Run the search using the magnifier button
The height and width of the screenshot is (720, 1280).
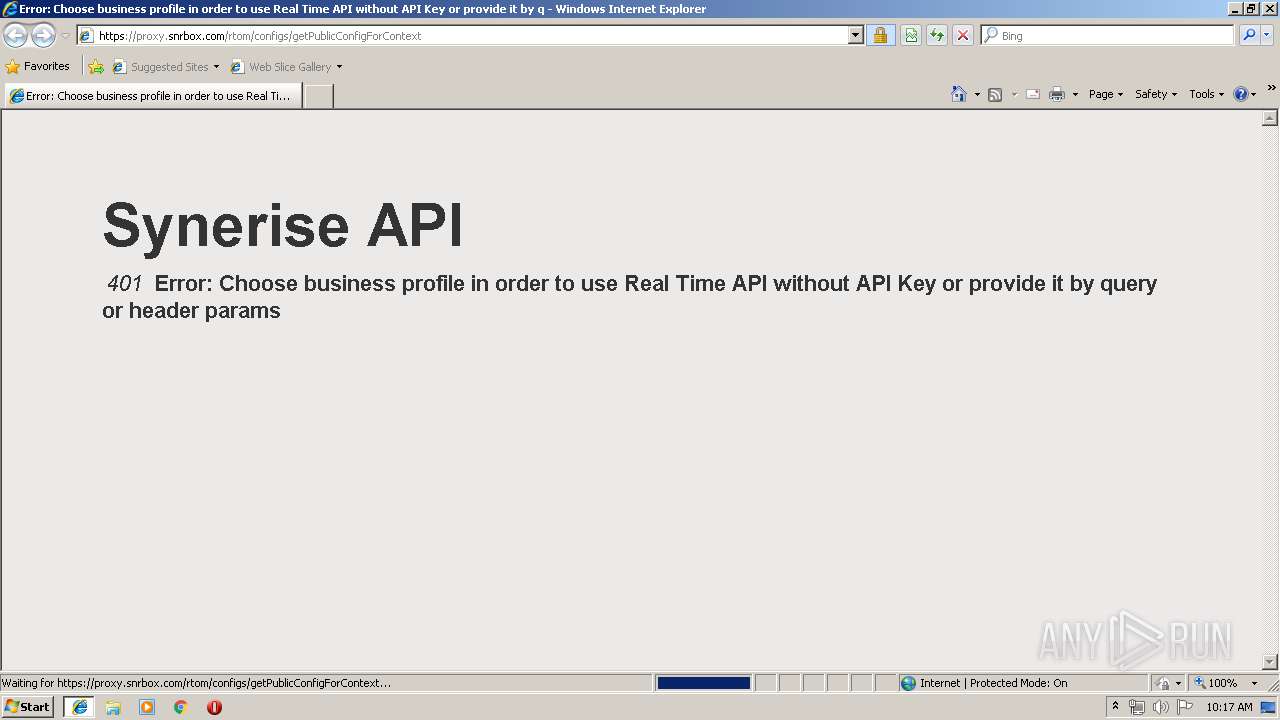tap(1249, 35)
